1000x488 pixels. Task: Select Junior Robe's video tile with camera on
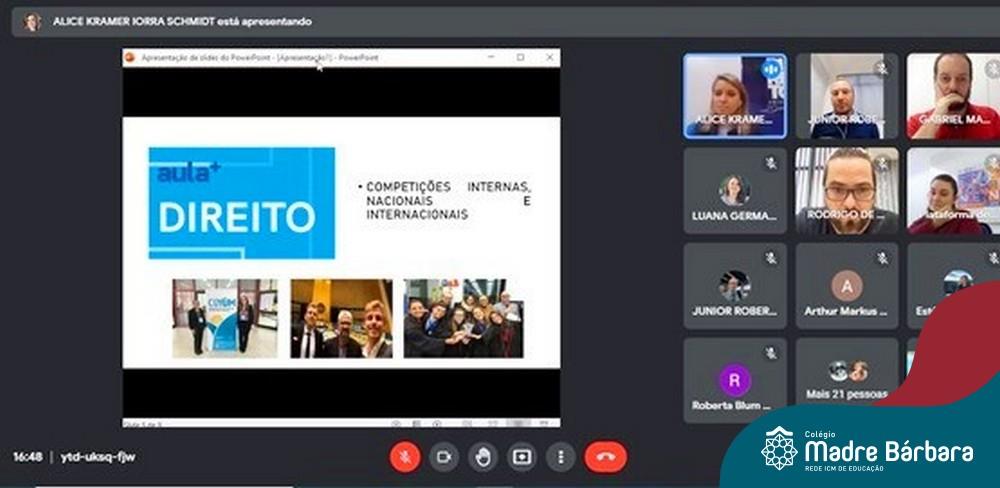[x=847, y=96]
